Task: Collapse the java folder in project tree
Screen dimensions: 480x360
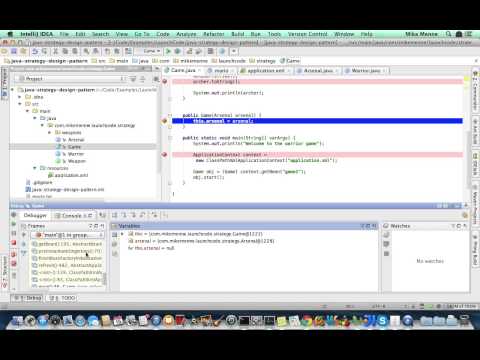Action: [35, 118]
